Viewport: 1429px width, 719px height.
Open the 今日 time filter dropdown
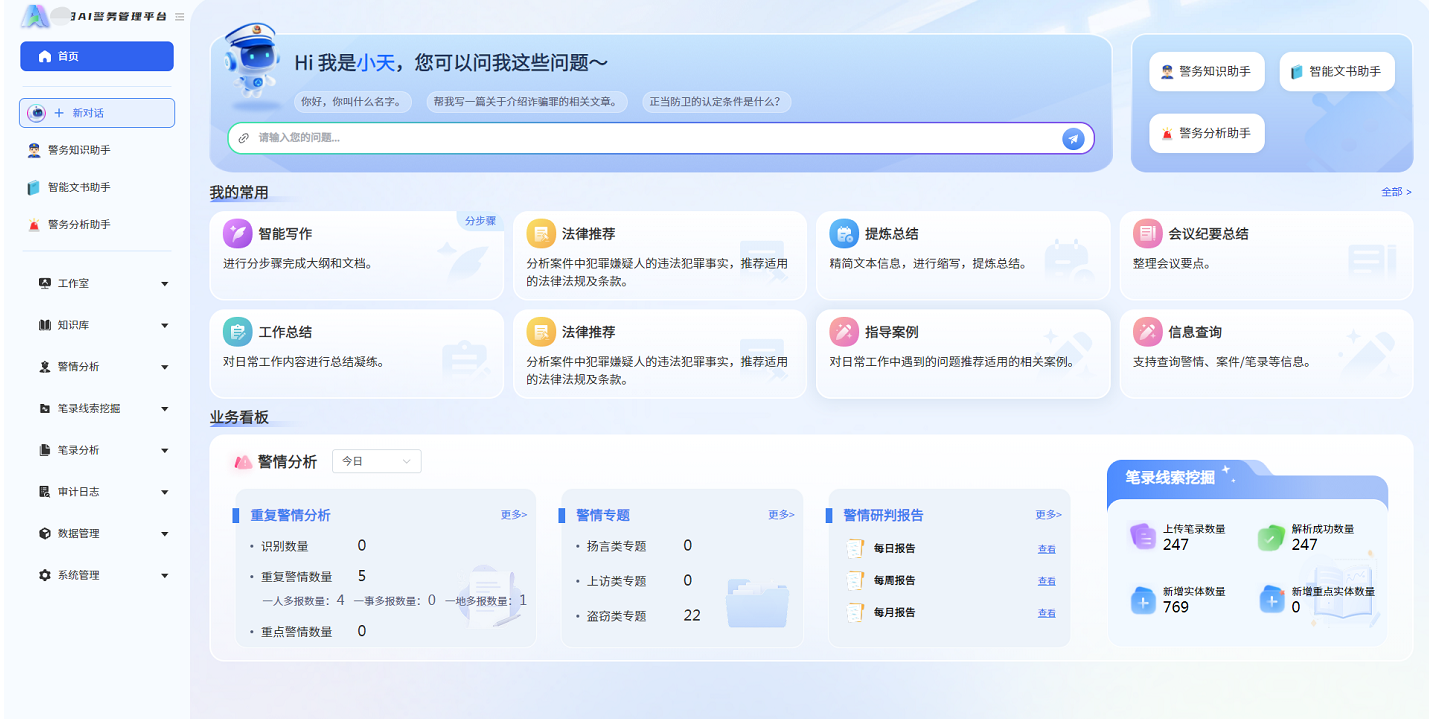coord(377,461)
